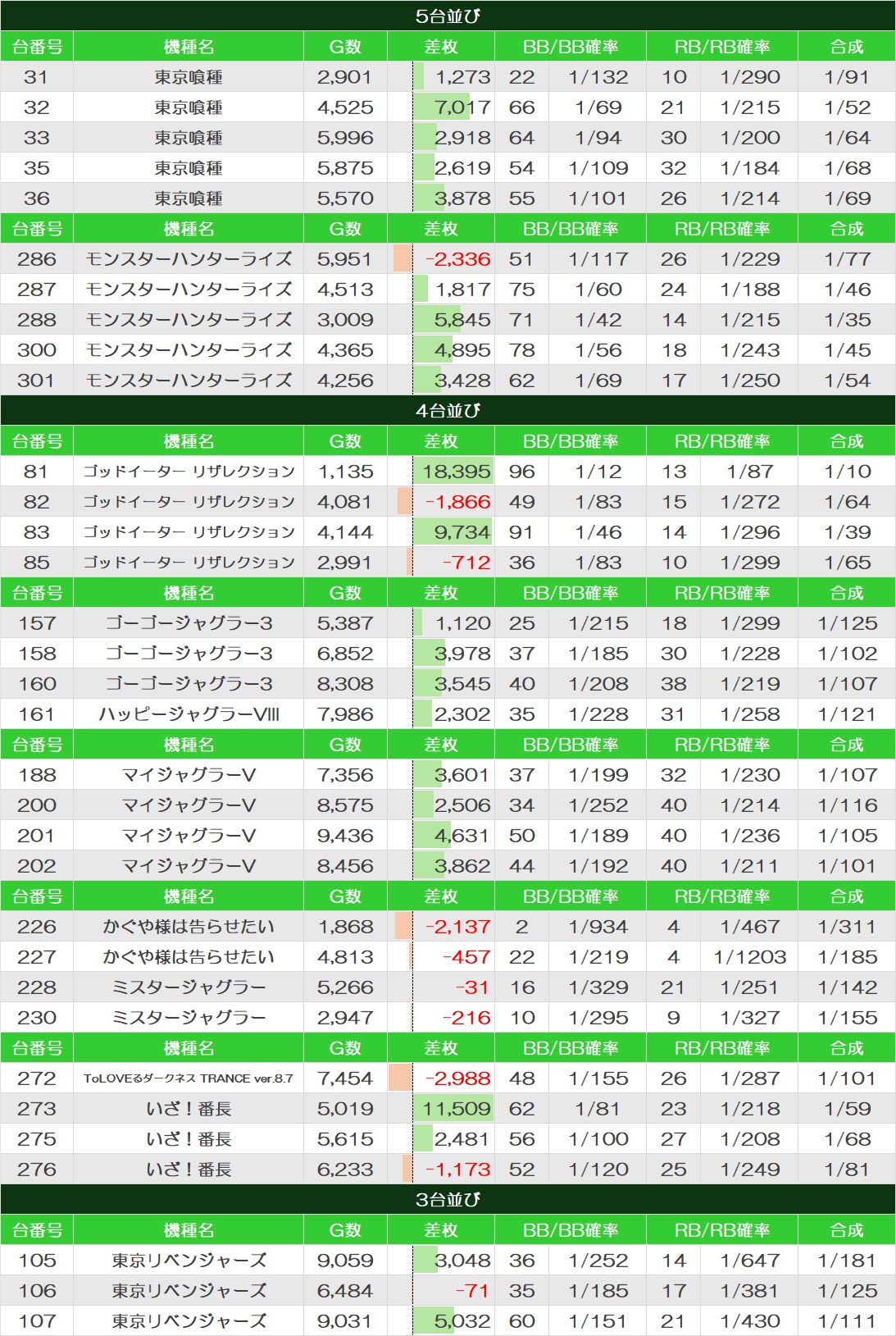Select the 18,395 value for machine 81
The width and height of the screenshot is (896, 1336).
tap(457, 472)
